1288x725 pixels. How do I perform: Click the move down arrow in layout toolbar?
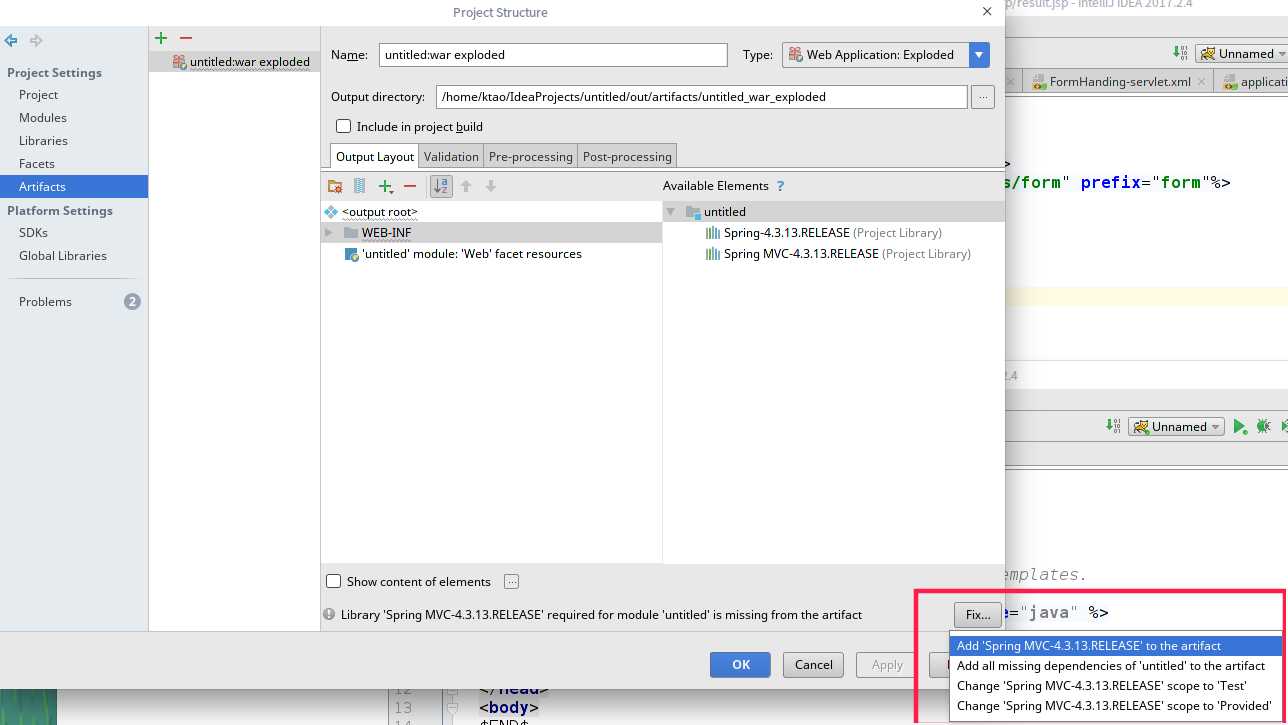pos(490,186)
